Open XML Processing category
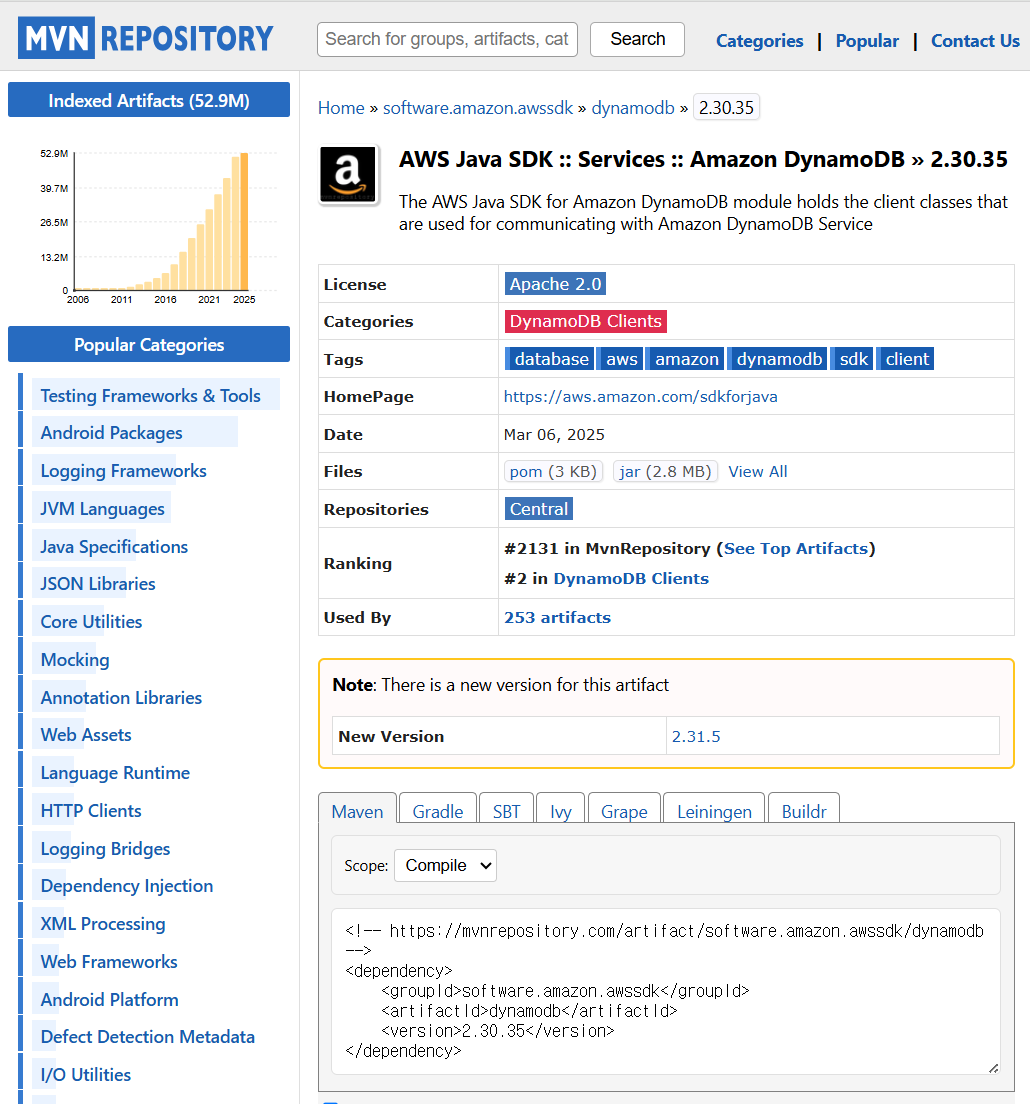This screenshot has height=1104, width=1030. tap(103, 924)
